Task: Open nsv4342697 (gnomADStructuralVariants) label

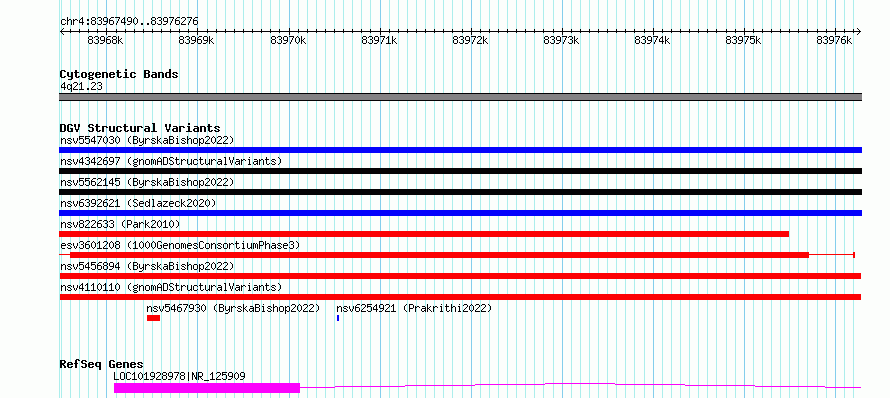Action: 171,161
